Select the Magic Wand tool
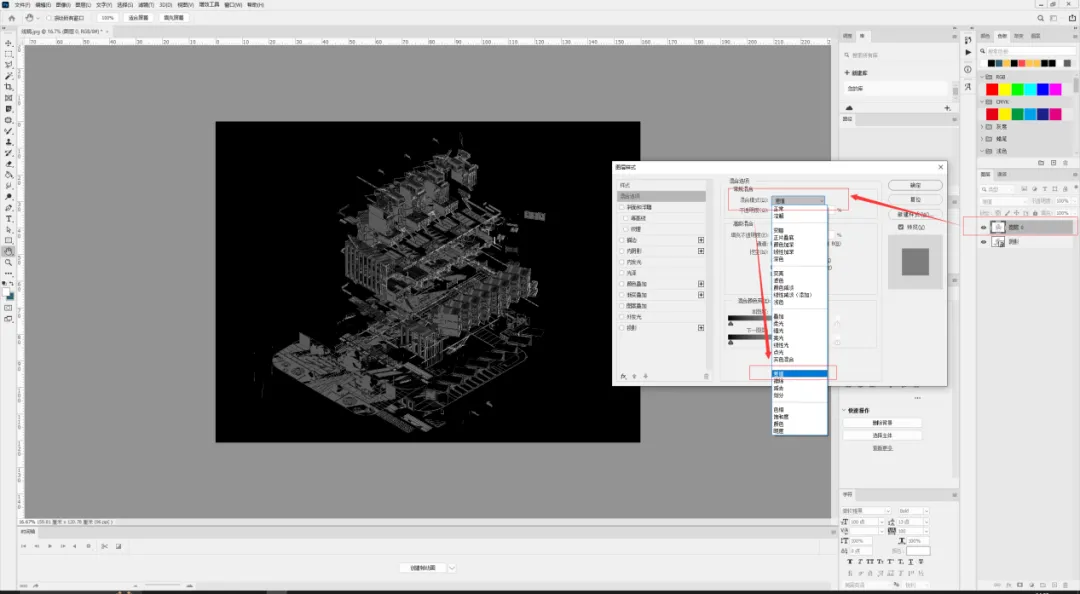Screen dimensions: 1080x594 (8, 76)
